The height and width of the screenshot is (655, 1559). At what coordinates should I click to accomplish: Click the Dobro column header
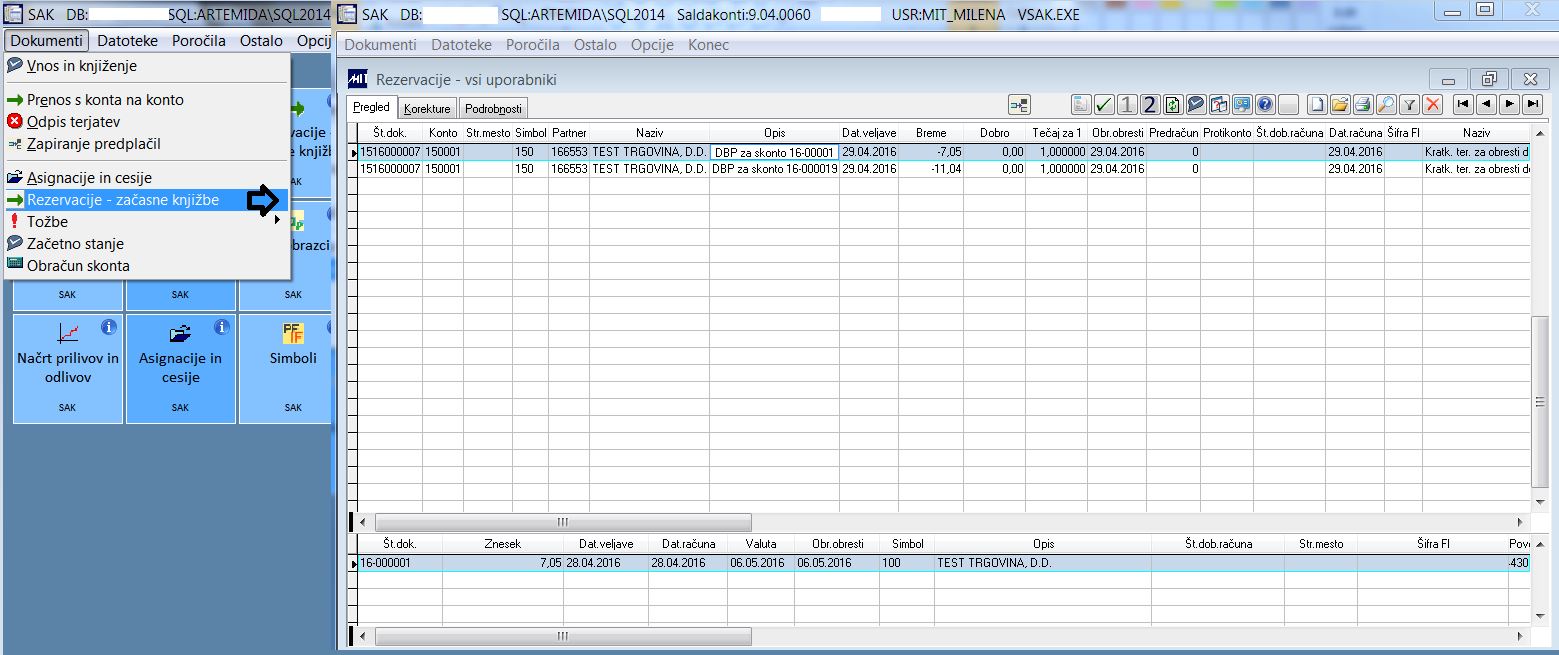(x=995, y=133)
